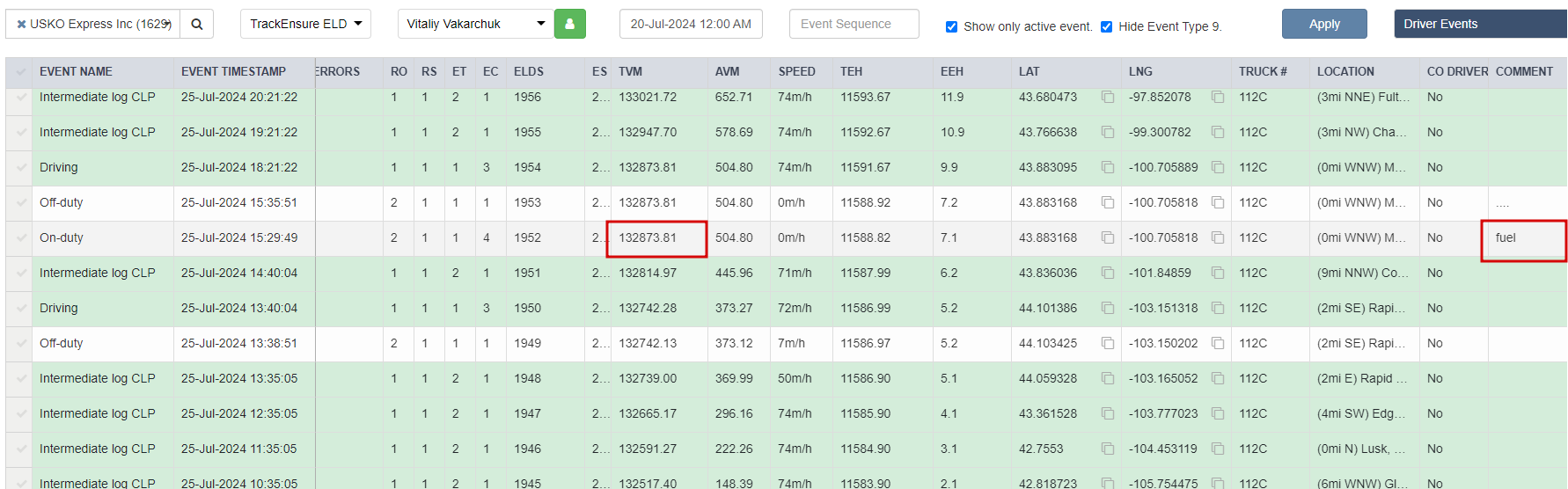1568x489 pixels.
Task: Click the green driver profile icon button
Action: point(569,24)
